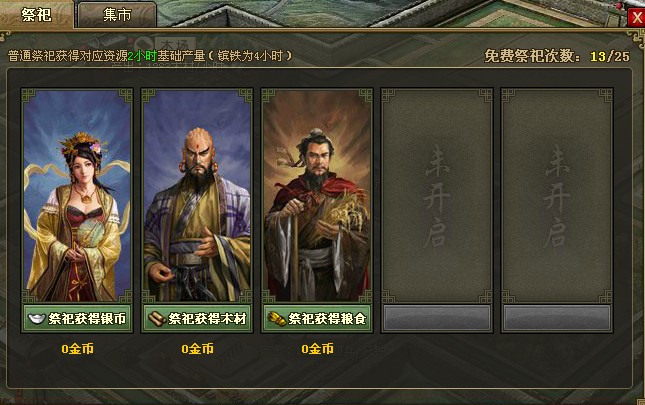Click the 免费祭祀次数 13/25 counter
This screenshot has height=405, width=645.
[x=557, y=56]
